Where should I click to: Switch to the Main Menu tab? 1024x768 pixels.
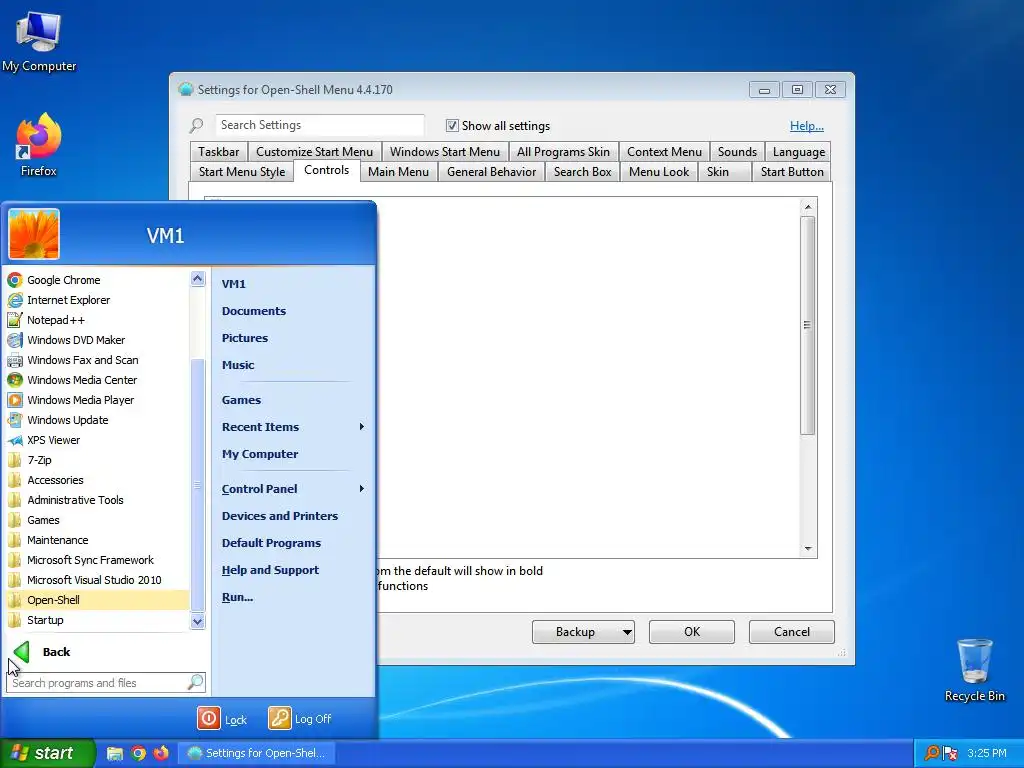tap(398, 172)
